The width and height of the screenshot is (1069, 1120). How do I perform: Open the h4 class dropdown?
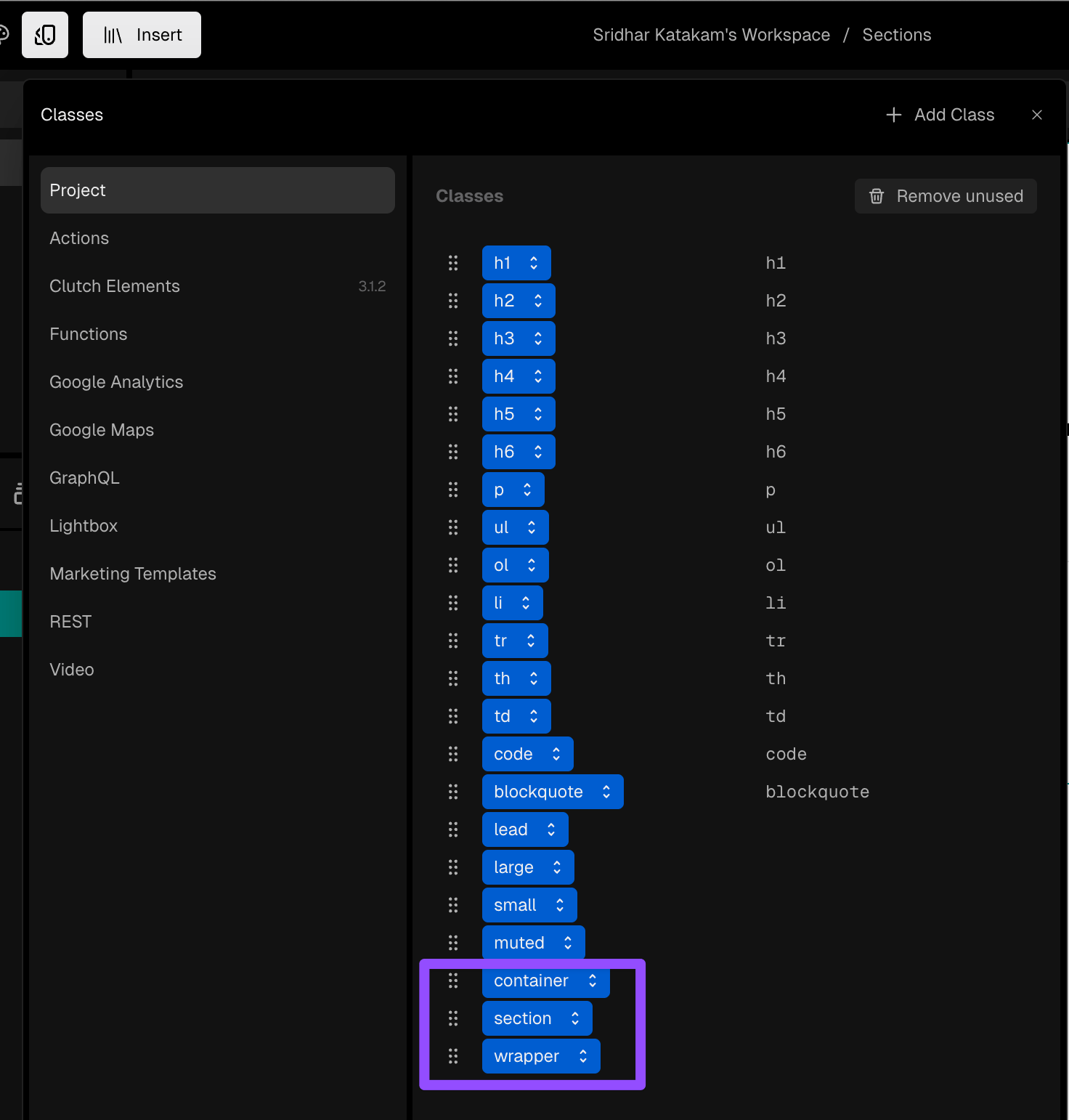[519, 376]
